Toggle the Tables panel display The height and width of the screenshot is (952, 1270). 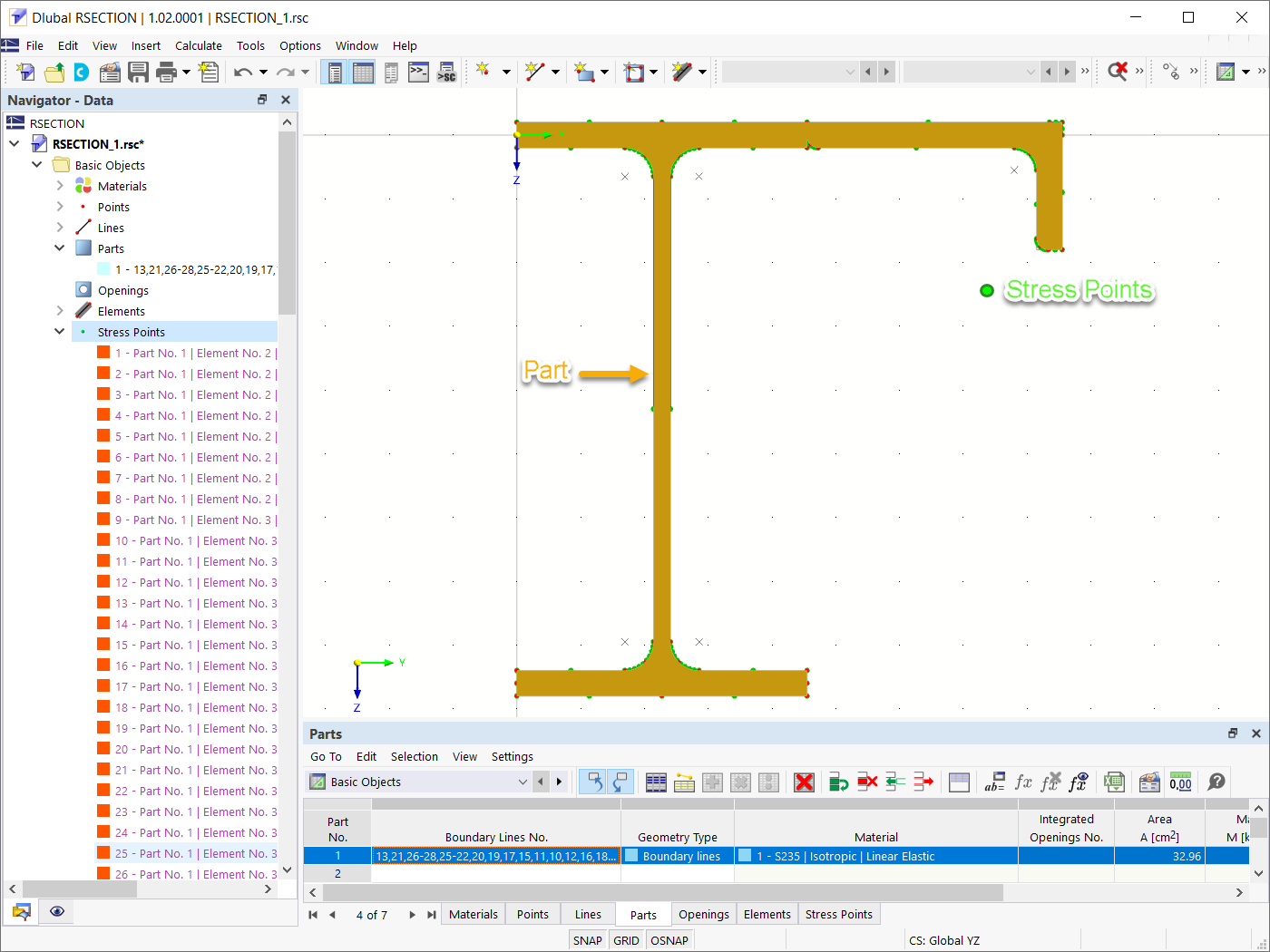tap(363, 72)
